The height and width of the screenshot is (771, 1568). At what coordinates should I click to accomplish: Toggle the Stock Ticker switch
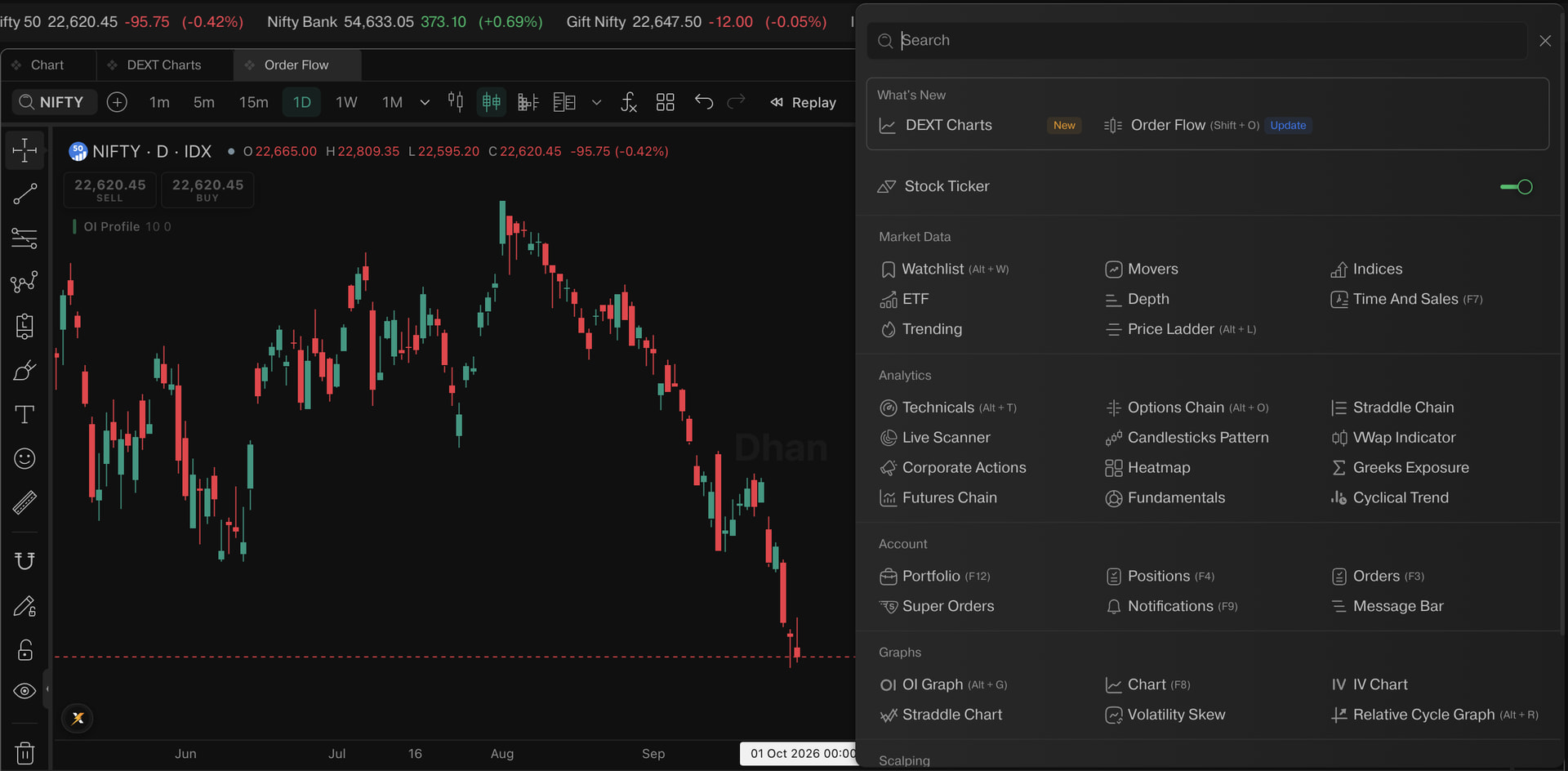[x=1517, y=187]
